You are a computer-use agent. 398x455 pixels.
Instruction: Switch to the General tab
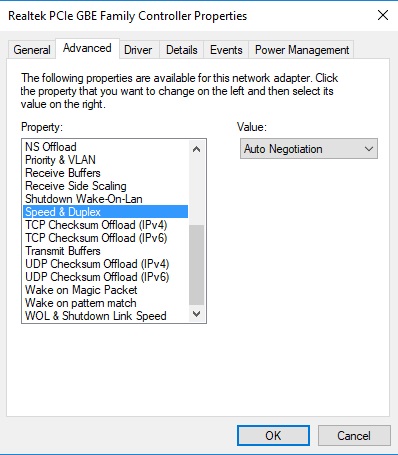tap(32, 50)
